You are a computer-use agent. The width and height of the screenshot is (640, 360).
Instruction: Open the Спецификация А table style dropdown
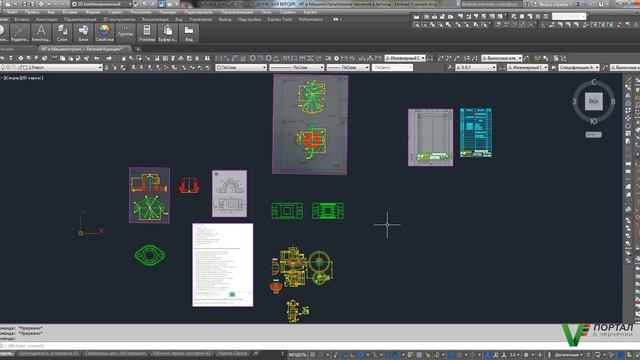579,67
